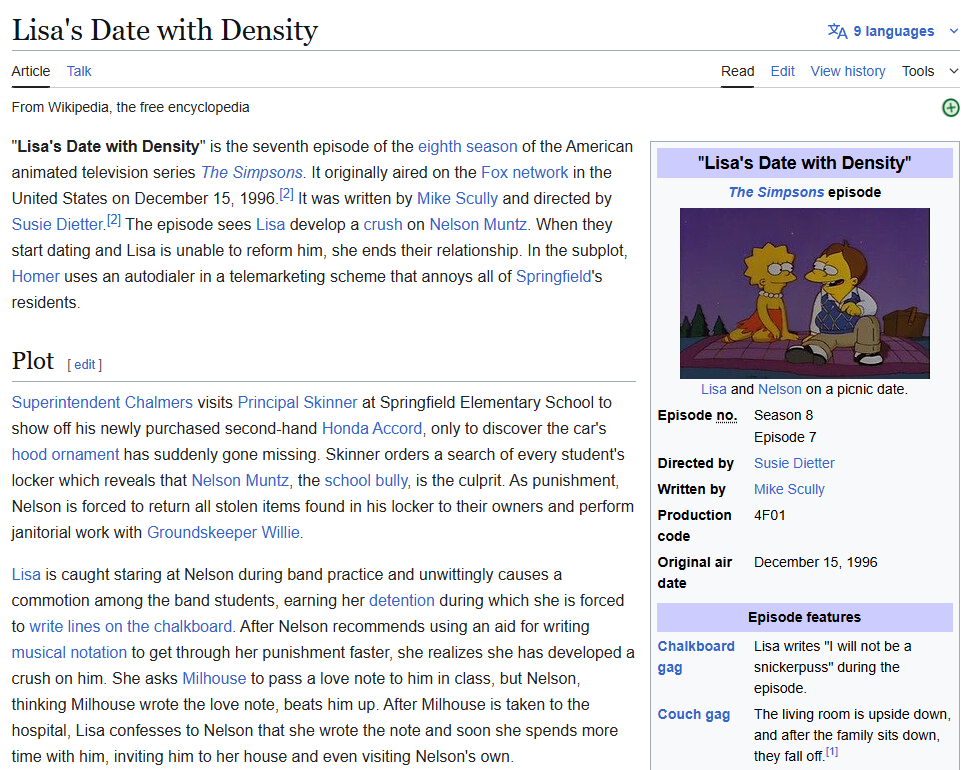This screenshot has height=770, width=966.
Task: Click the green good article plus icon
Action: click(950, 108)
